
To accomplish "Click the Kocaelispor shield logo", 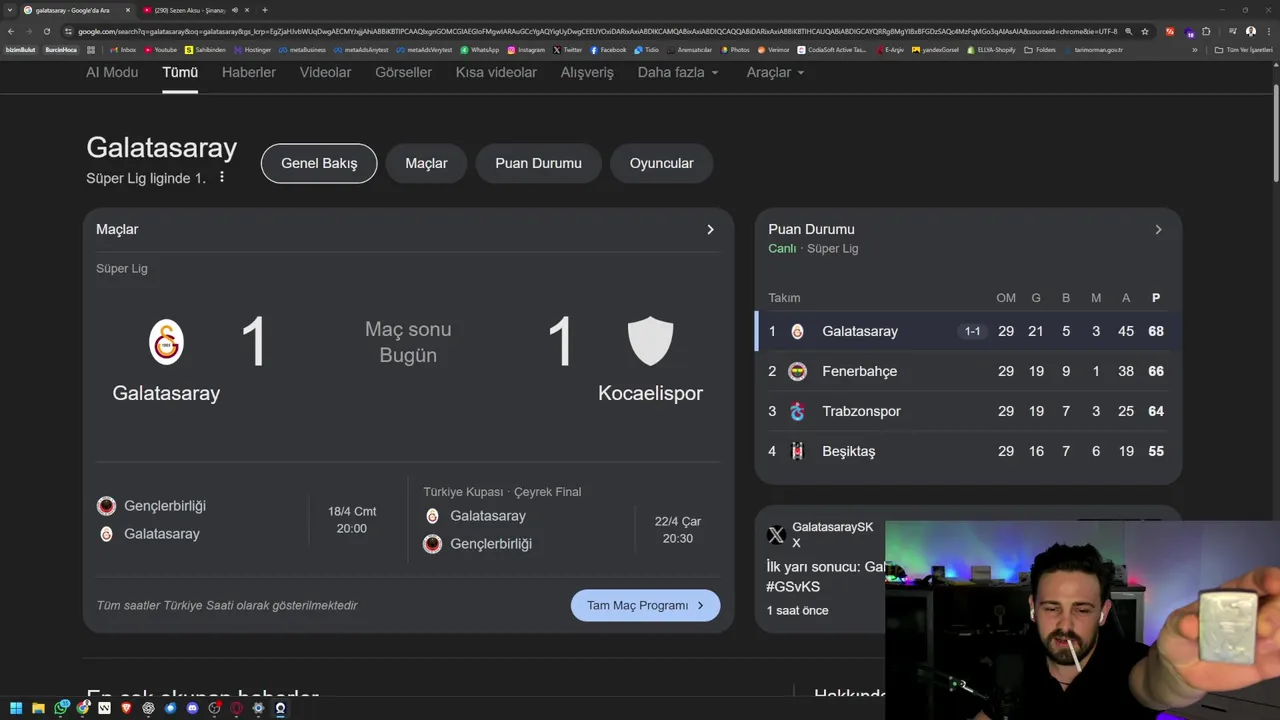I will (x=650, y=342).
